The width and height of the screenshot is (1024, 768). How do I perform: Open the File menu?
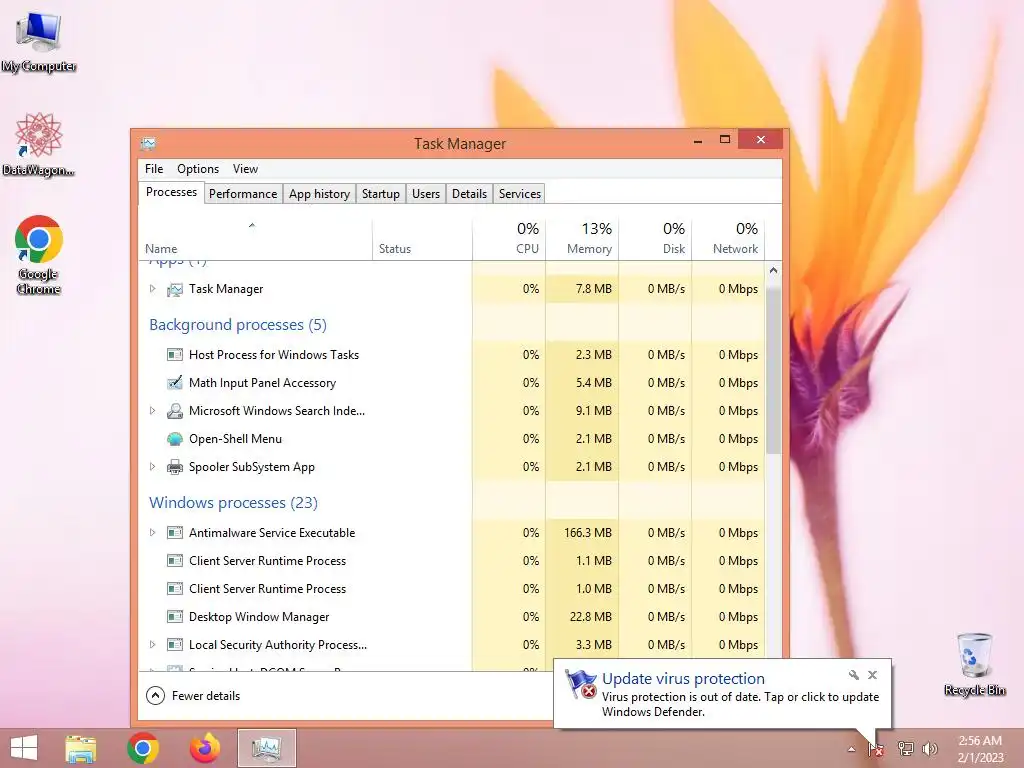pos(154,169)
